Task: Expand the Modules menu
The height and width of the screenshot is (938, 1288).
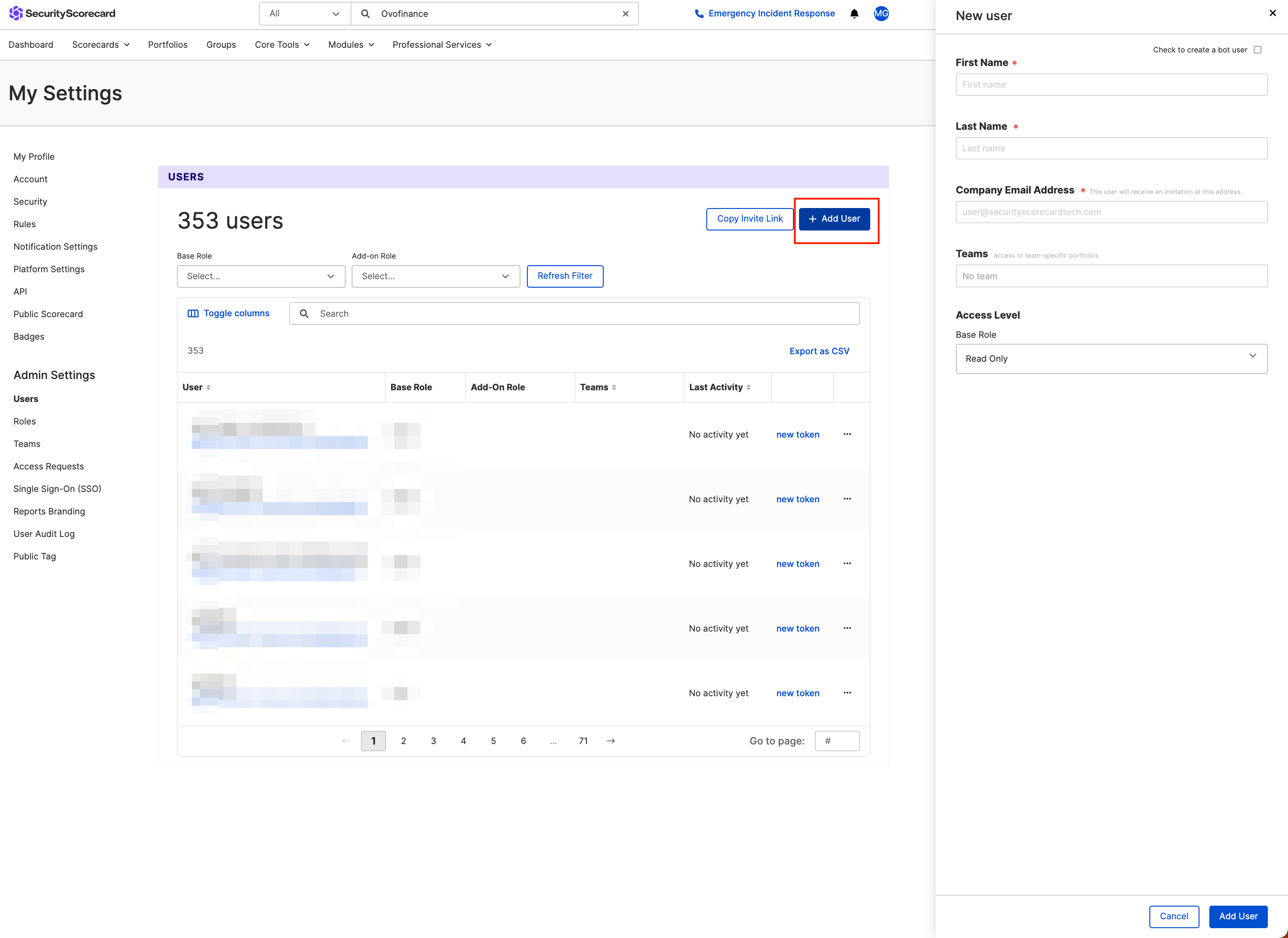Action: (x=351, y=45)
